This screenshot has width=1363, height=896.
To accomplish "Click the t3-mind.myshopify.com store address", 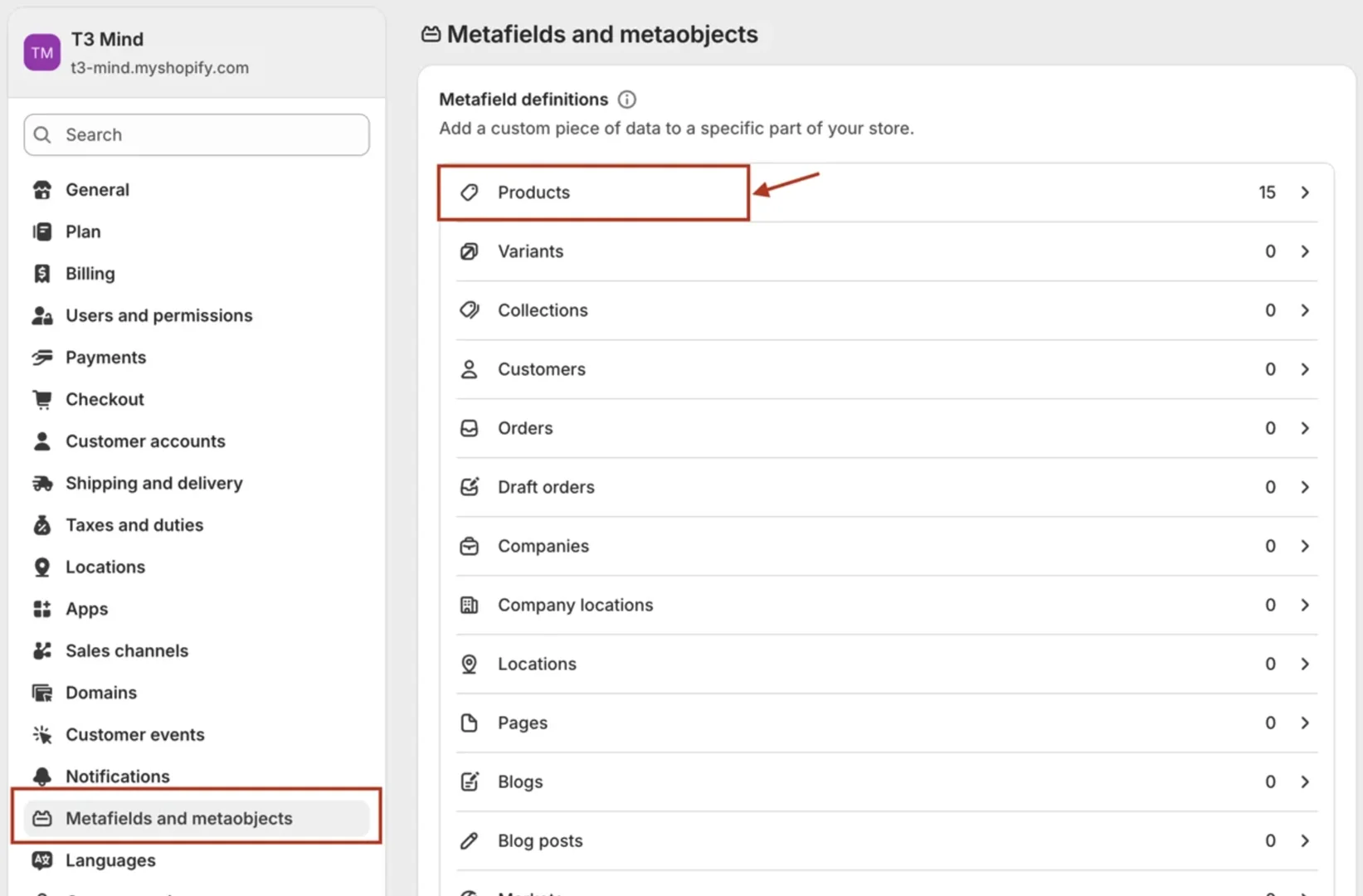I will pyautogui.click(x=159, y=68).
